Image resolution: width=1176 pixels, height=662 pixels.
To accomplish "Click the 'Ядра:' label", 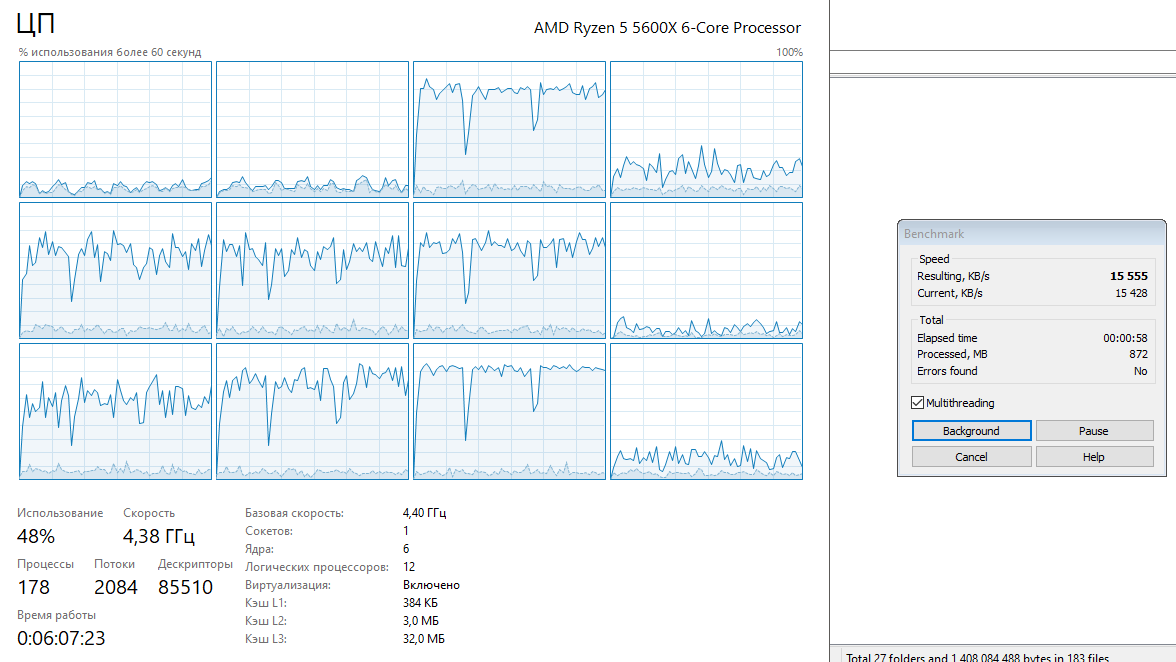I will pyautogui.click(x=260, y=549).
